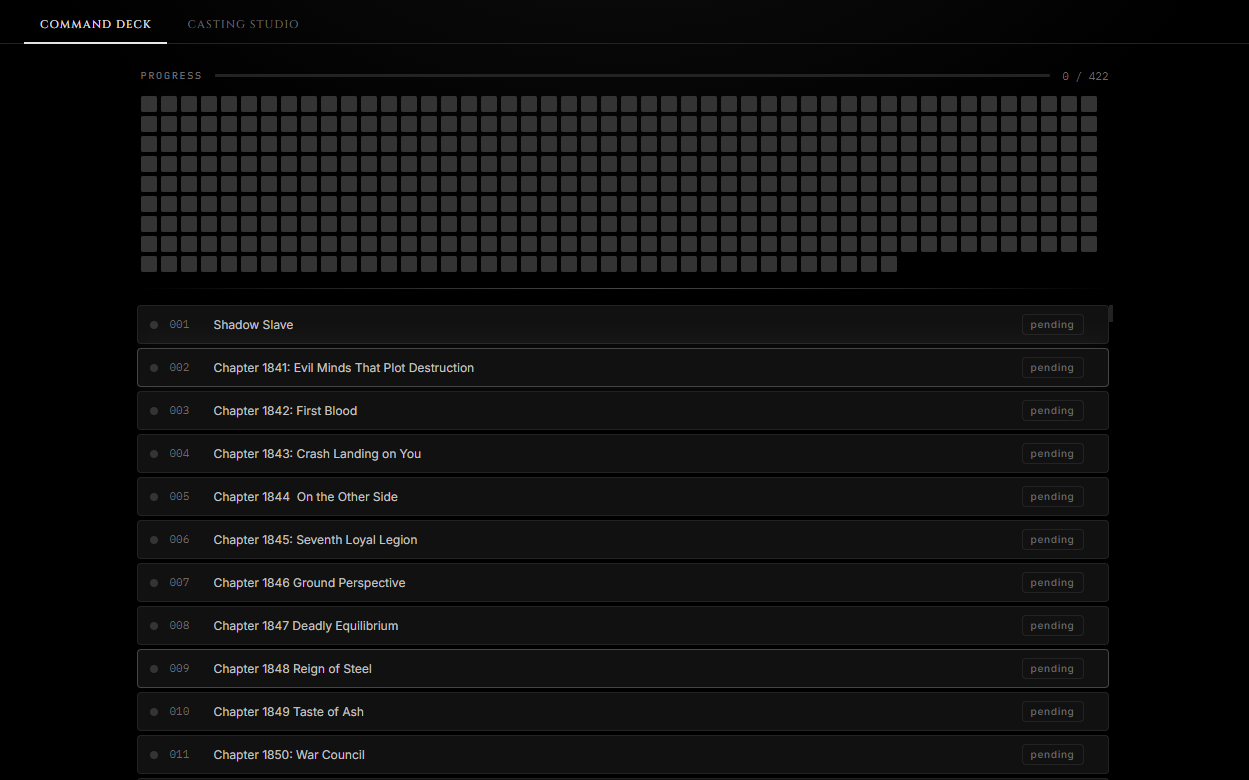1249x780 pixels.
Task: Select Chapter 1841: Evil Minds That Plot Destruction
Action: tap(623, 368)
